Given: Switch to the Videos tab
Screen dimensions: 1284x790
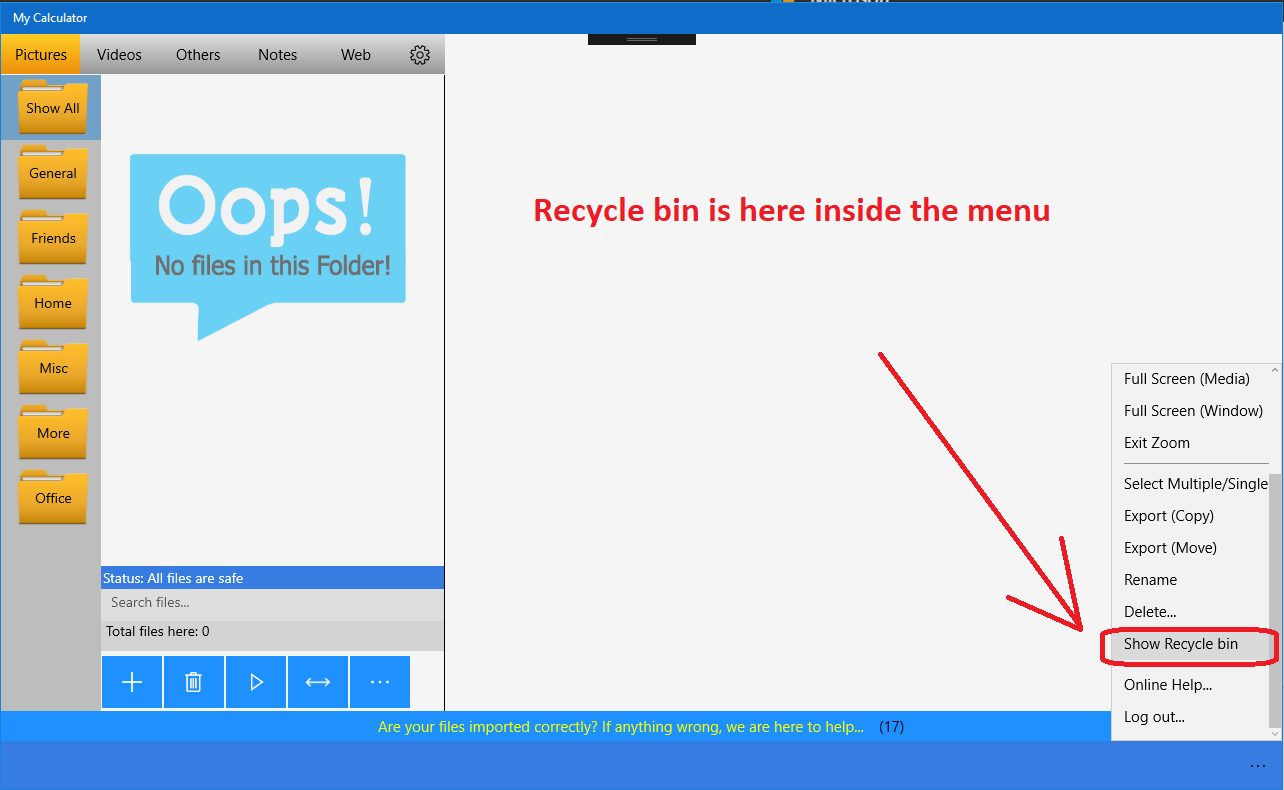Looking at the screenshot, I should point(119,55).
